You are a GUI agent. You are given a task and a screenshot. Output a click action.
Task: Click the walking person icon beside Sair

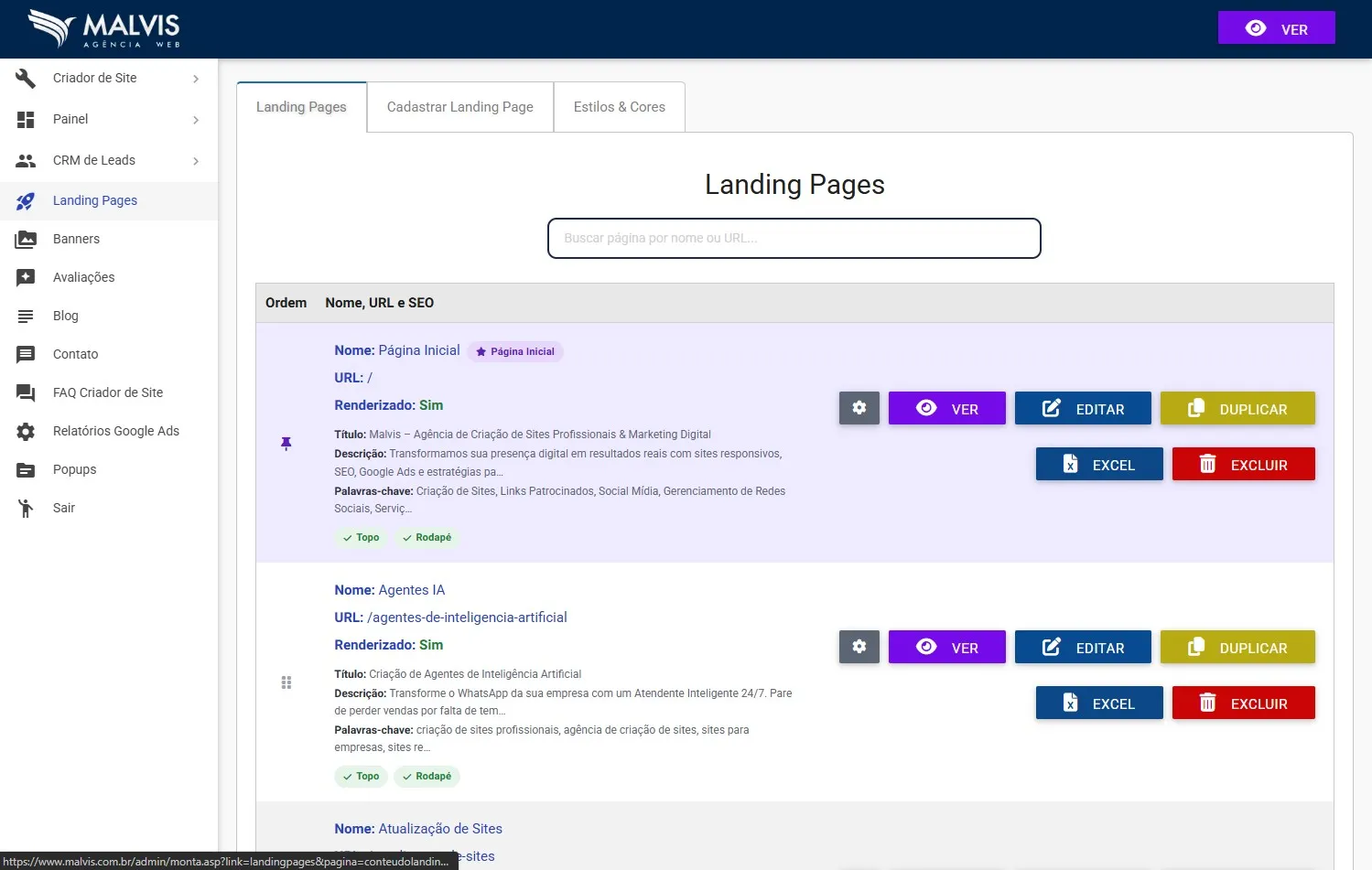point(26,508)
